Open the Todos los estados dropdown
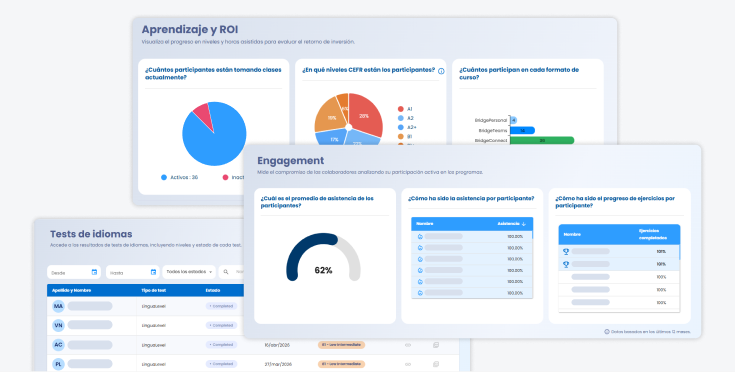Screen dimensions: 735x372 pos(189,272)
